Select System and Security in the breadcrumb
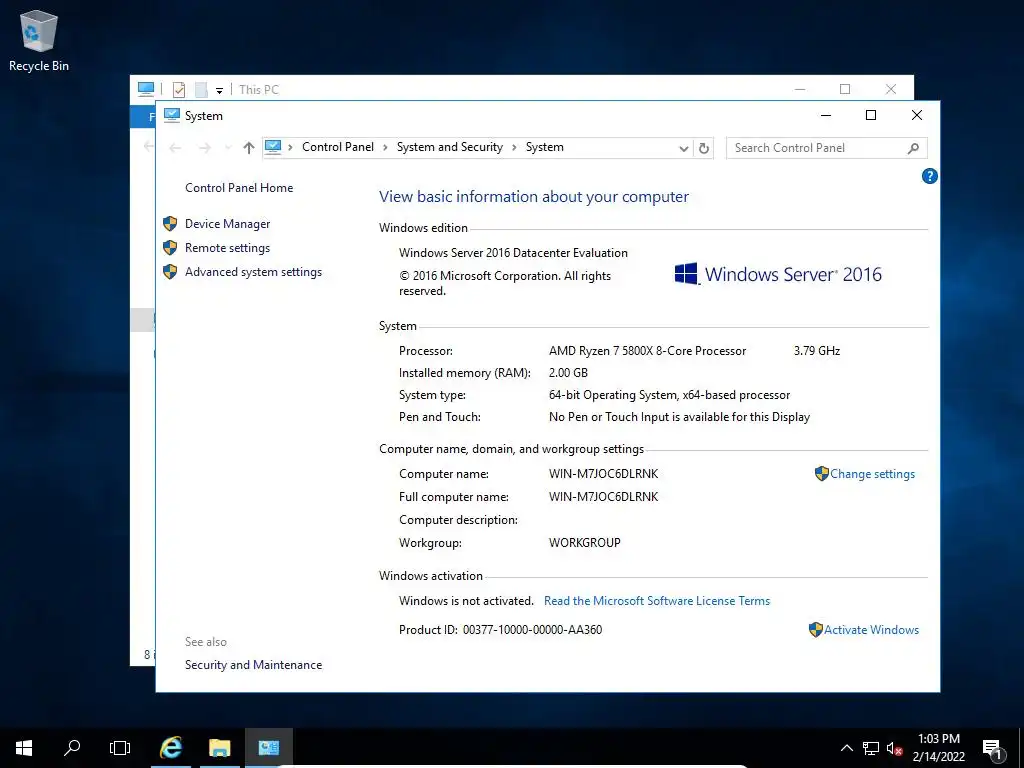 coord(450,147)
